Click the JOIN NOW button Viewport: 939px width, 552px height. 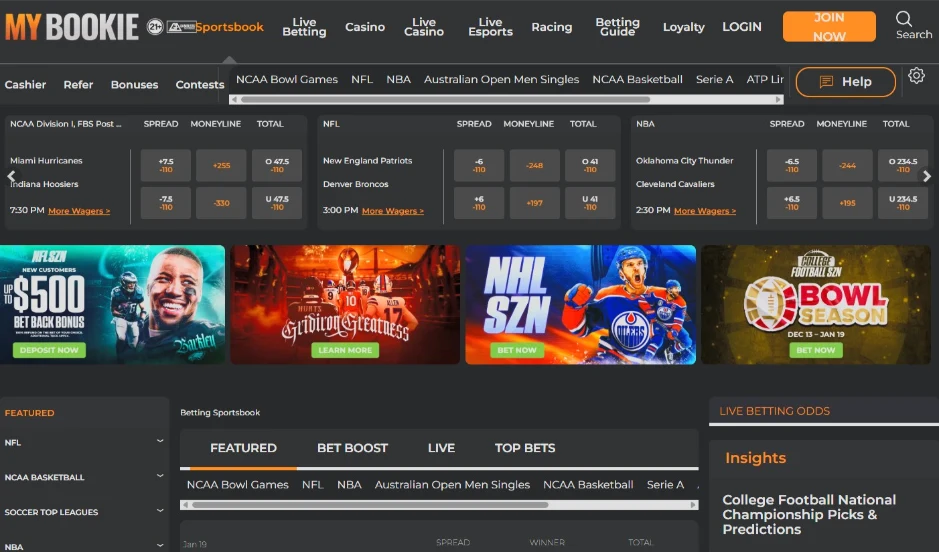829,27
